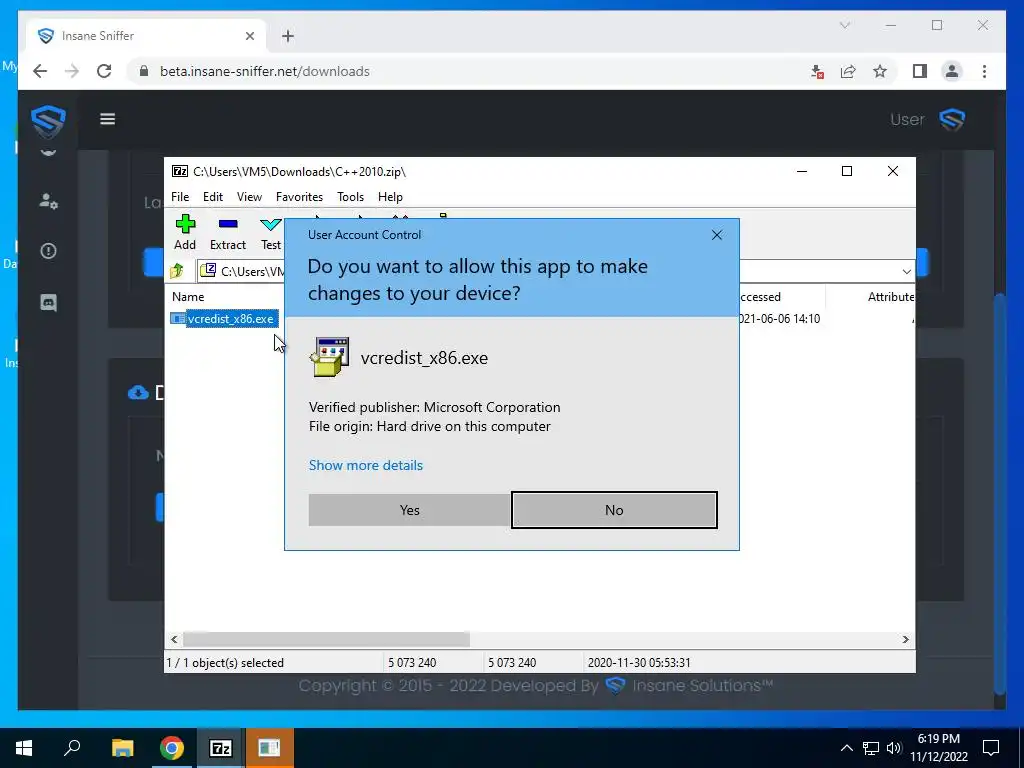Maximize the 7-Zip window
Screen dimensions: 1024x768
tap(847, 171)
